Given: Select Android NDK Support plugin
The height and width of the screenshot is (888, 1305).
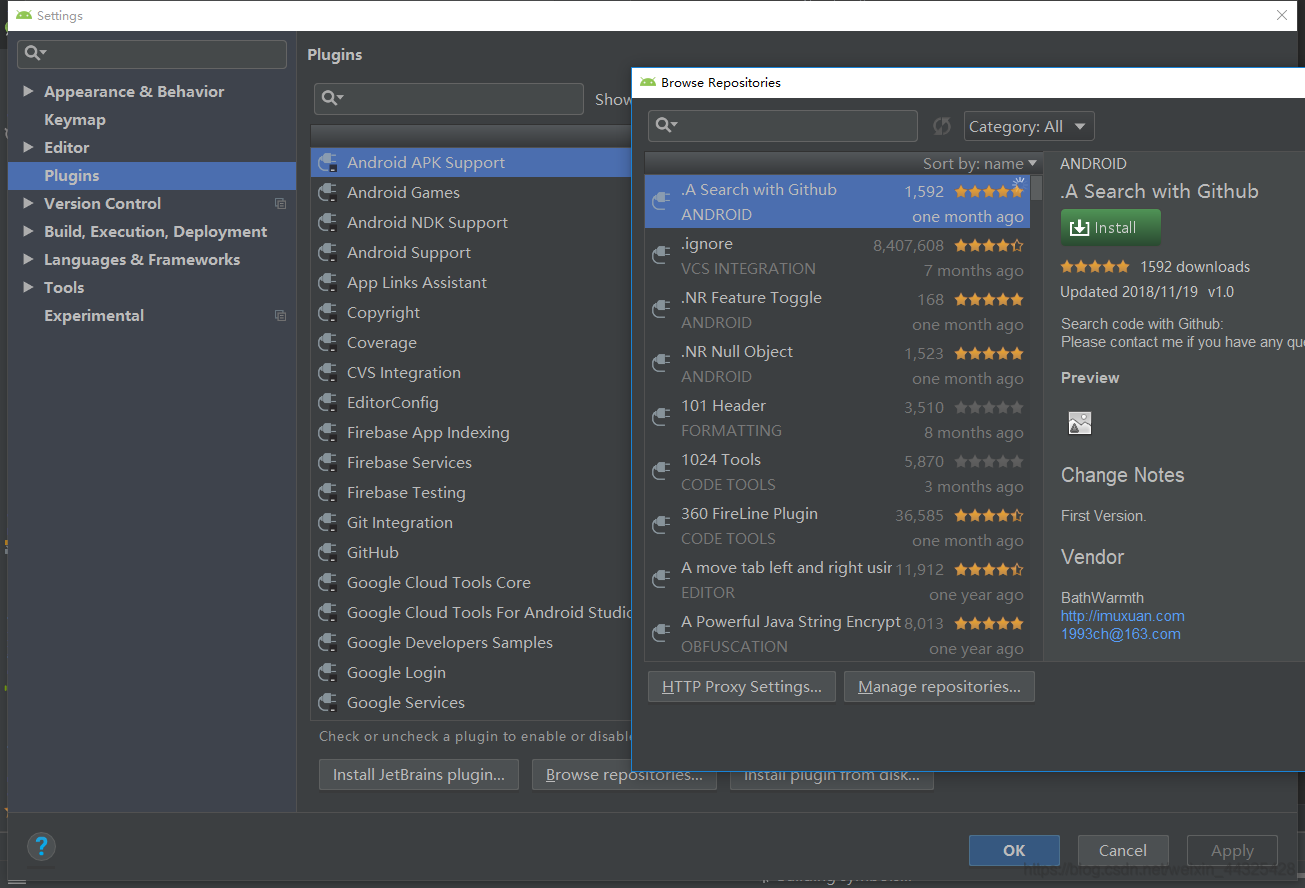Looking at the screenshot, I should pos(471,222).
